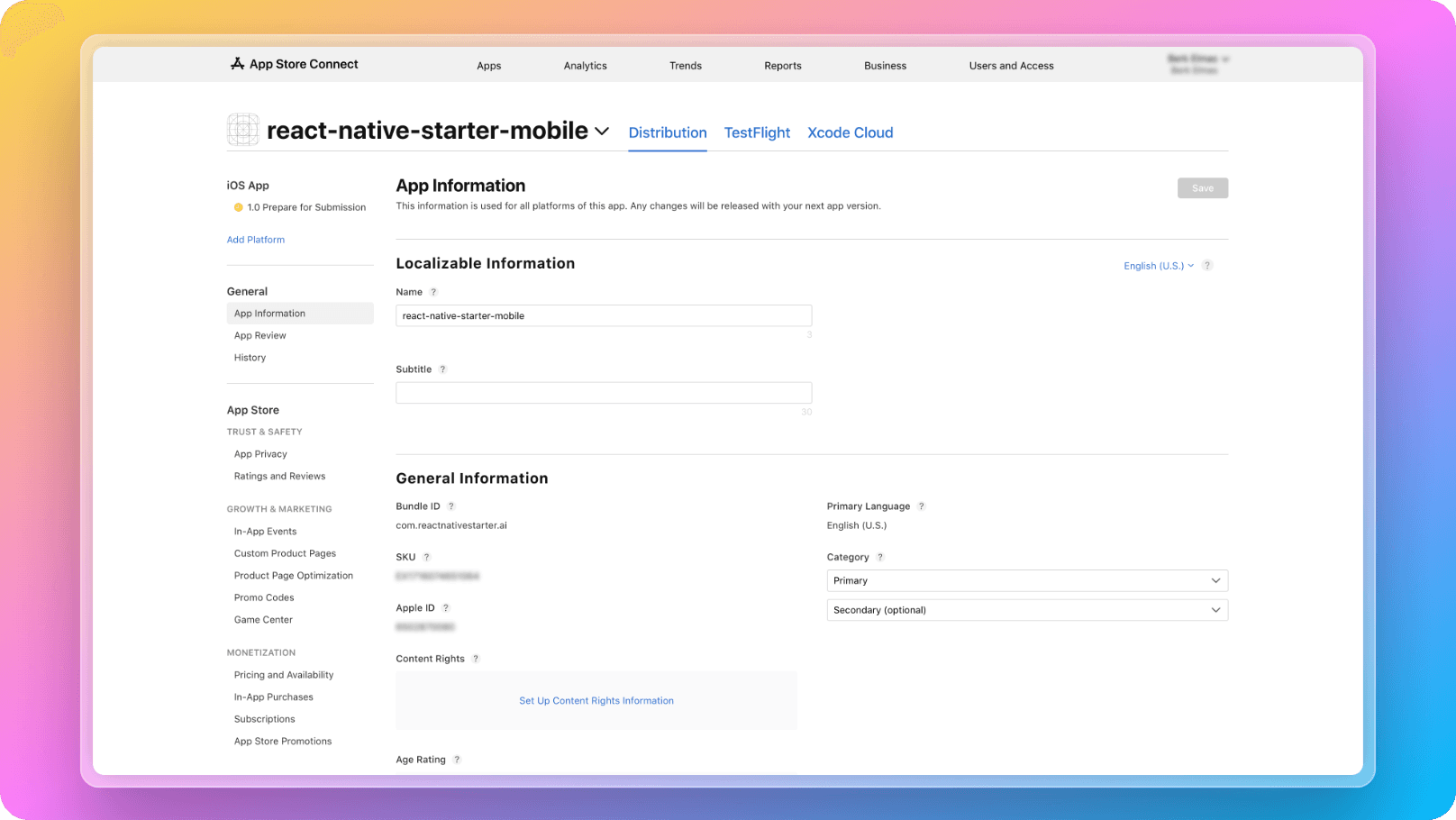Open Analytics in top navigation
The height and width of the screenshot is (820, 1456).
click(x=586, y=66)
